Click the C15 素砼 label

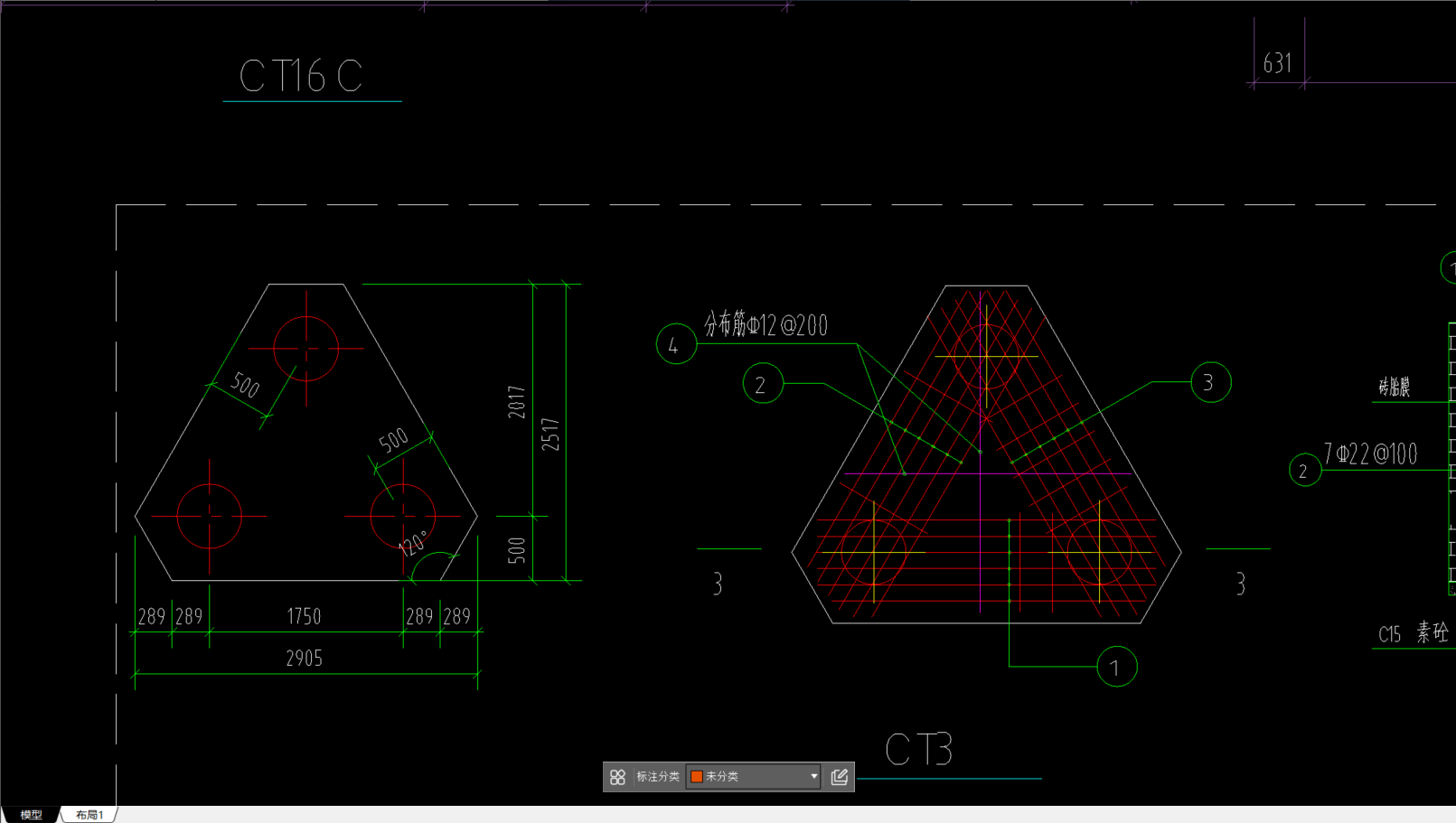1414,633
